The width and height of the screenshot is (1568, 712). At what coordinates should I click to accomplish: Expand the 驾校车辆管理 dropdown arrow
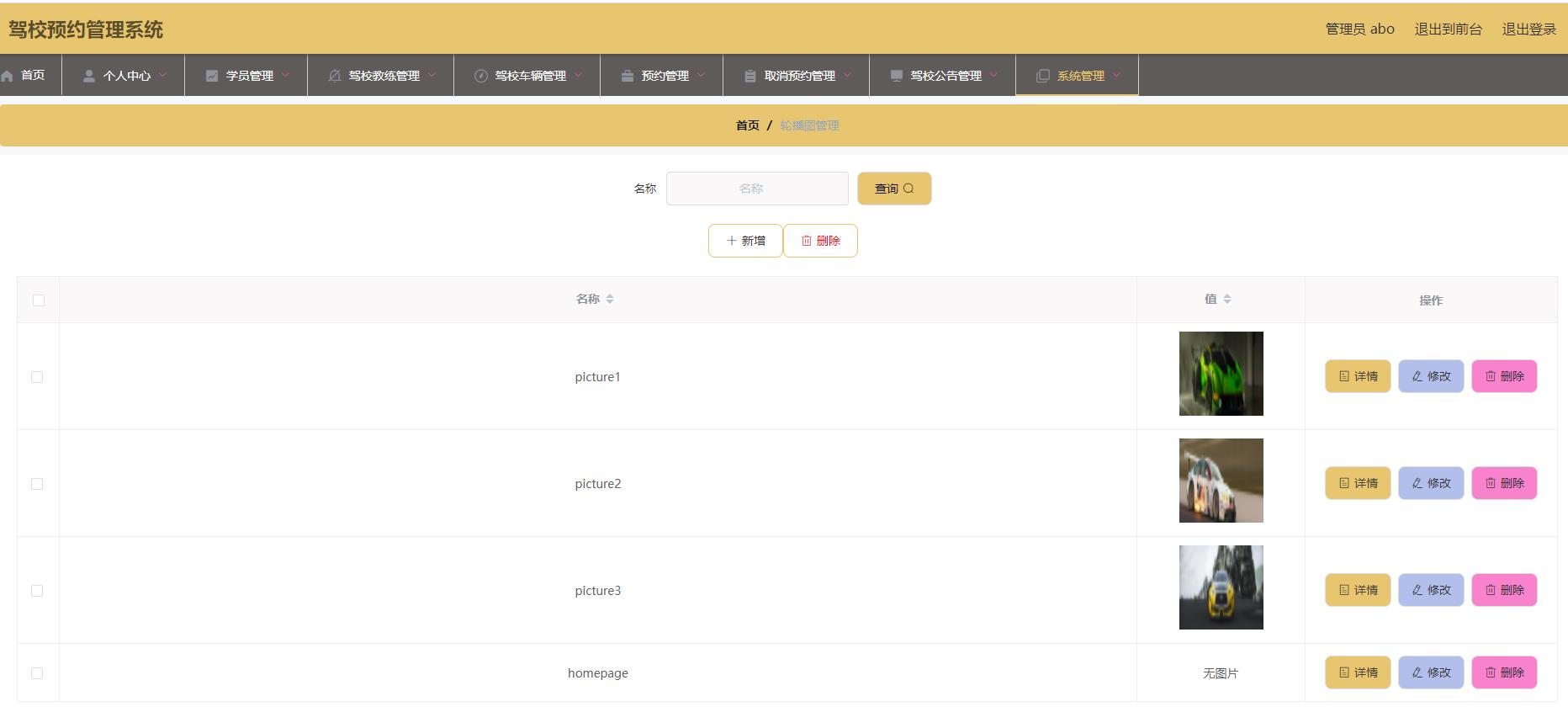click(x=578, y=75)
